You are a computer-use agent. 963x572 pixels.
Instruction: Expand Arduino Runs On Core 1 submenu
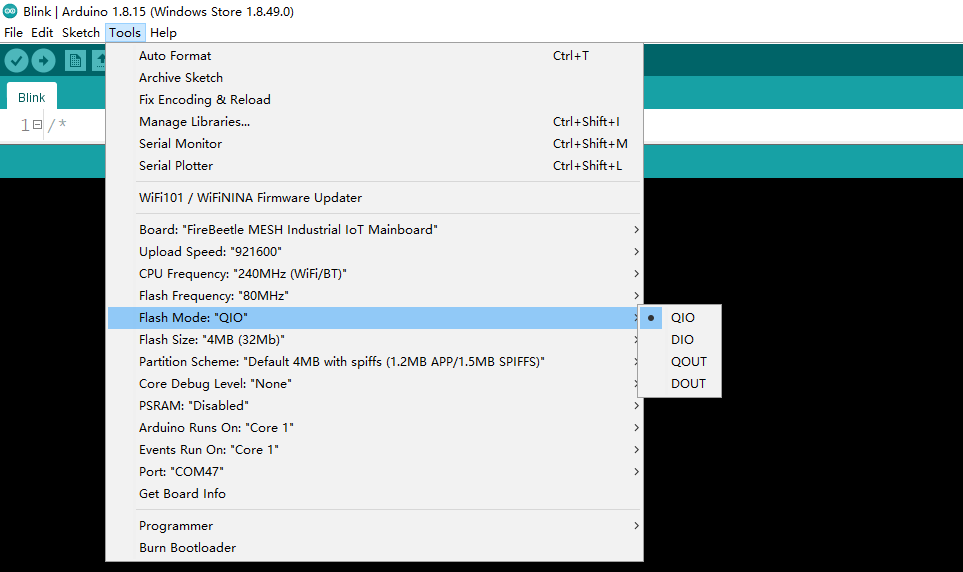click(x=375, y=428)
